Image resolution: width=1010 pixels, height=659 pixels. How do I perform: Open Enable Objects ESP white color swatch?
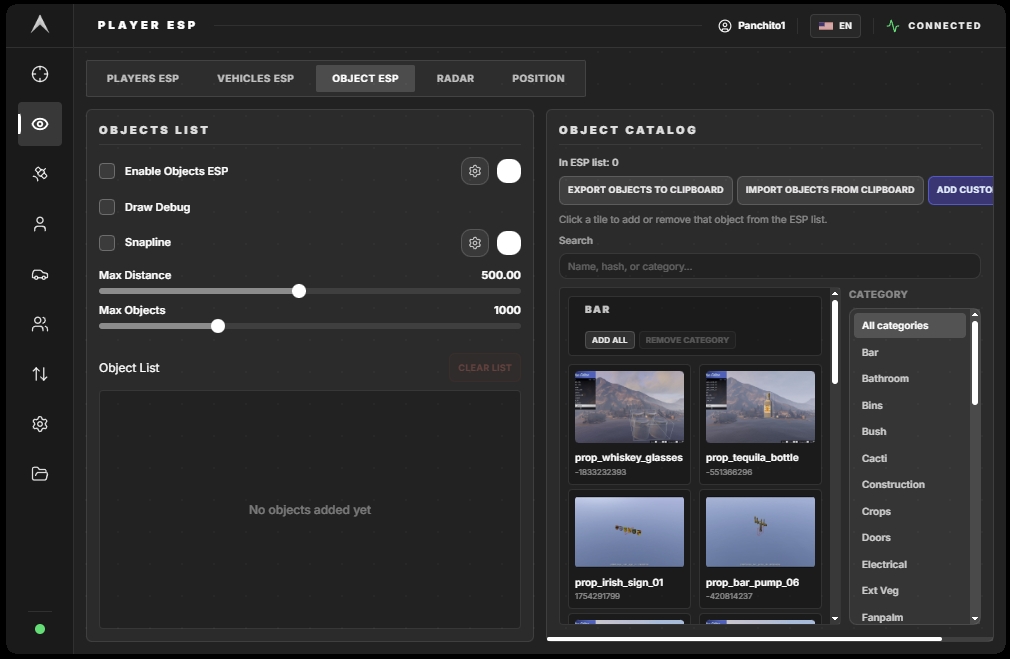click(x=509, y=171)
